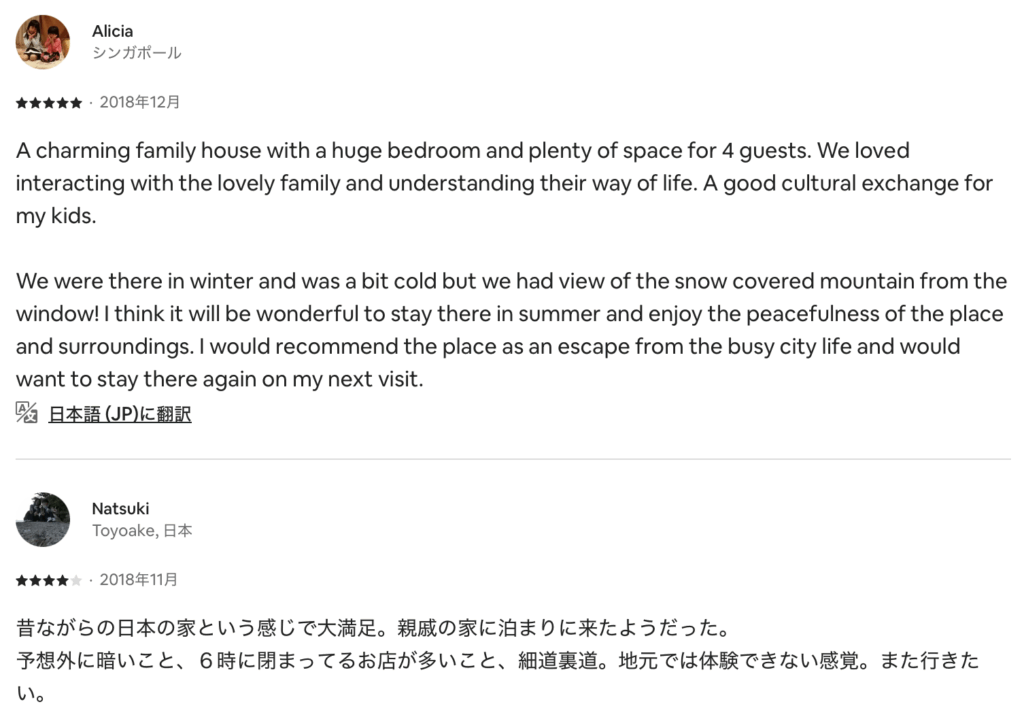Click the first star of Natsuki's rating
This screenshot has width=1024, height=717.
point(21,580)
